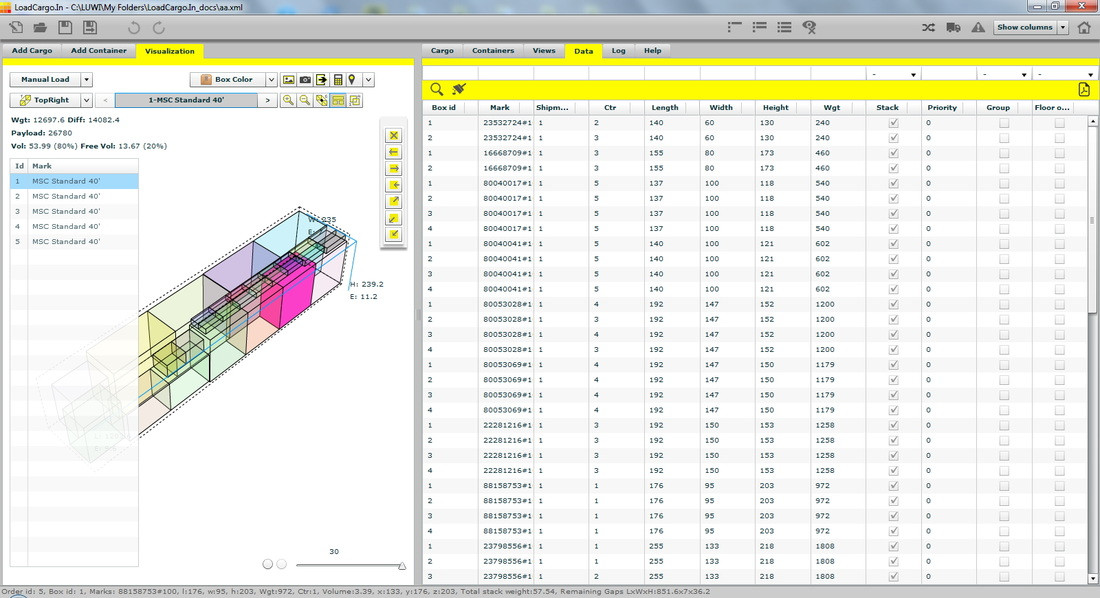This screenshot has height=598, width=1100.
Task: Toggle Floor only checkbox in first row
Action: tap(1059, 123)
